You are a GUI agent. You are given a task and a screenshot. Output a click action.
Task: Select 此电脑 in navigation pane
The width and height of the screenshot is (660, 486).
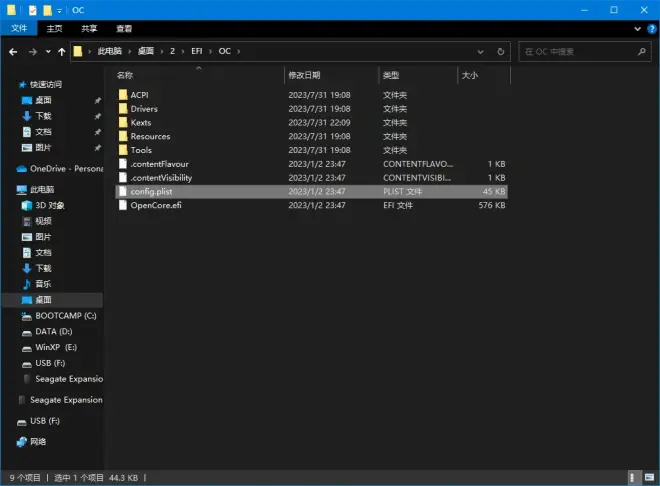(x=42, y=189)
